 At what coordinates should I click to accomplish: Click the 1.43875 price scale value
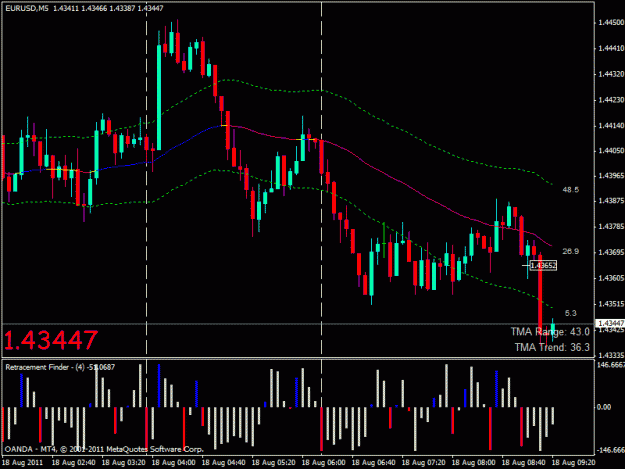coord(611,200)
